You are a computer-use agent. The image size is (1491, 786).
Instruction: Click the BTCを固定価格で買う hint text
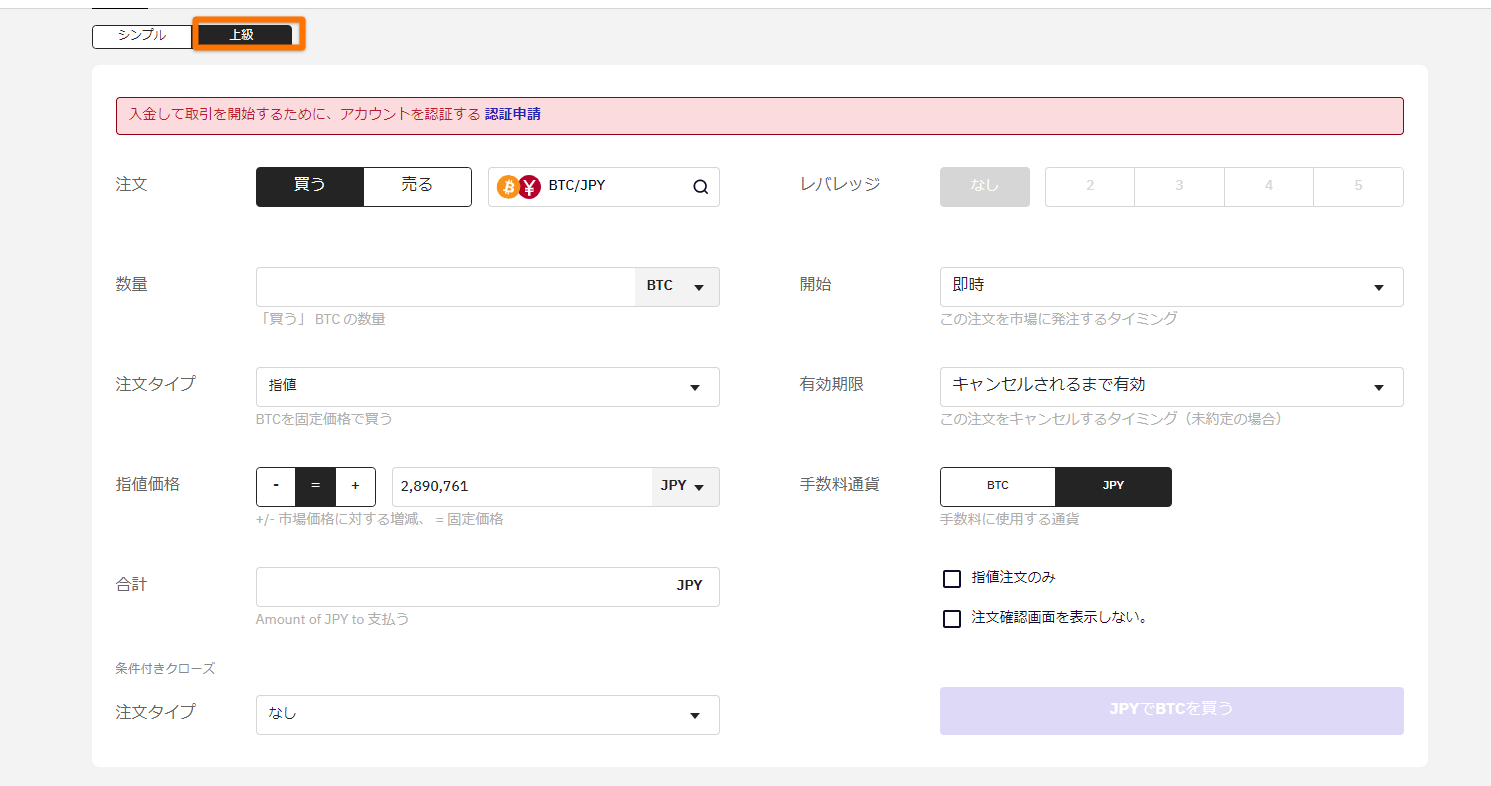click(324, 419)
